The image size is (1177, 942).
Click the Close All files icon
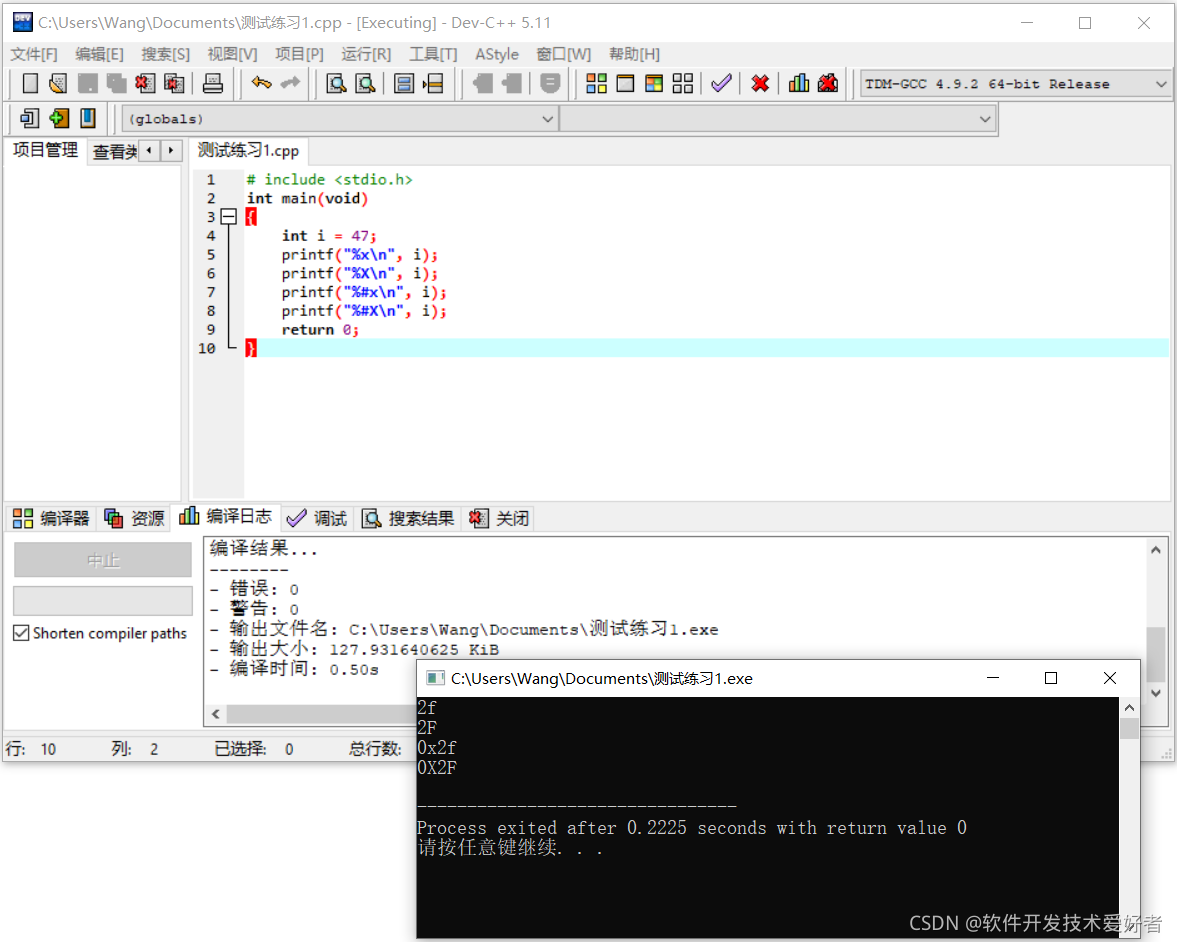pyautogui.click(x=174, y=83)
